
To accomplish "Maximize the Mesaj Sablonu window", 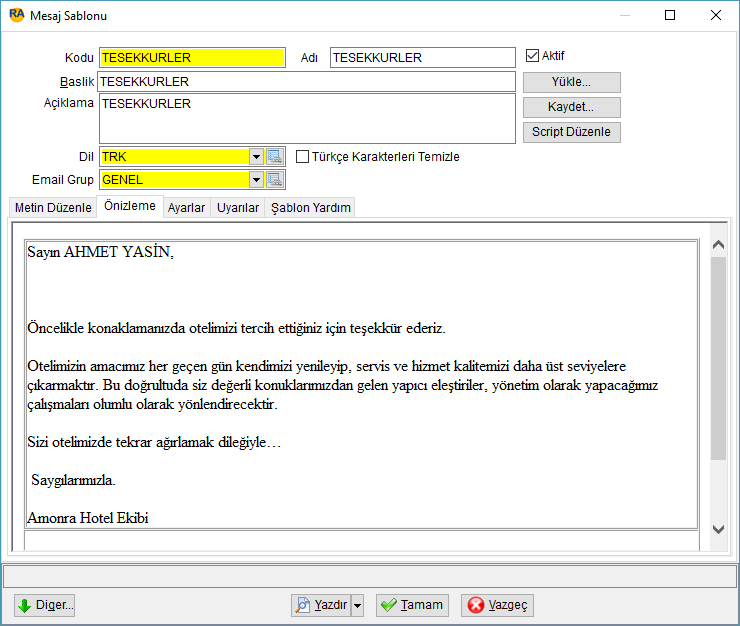I will pos(670,15).
